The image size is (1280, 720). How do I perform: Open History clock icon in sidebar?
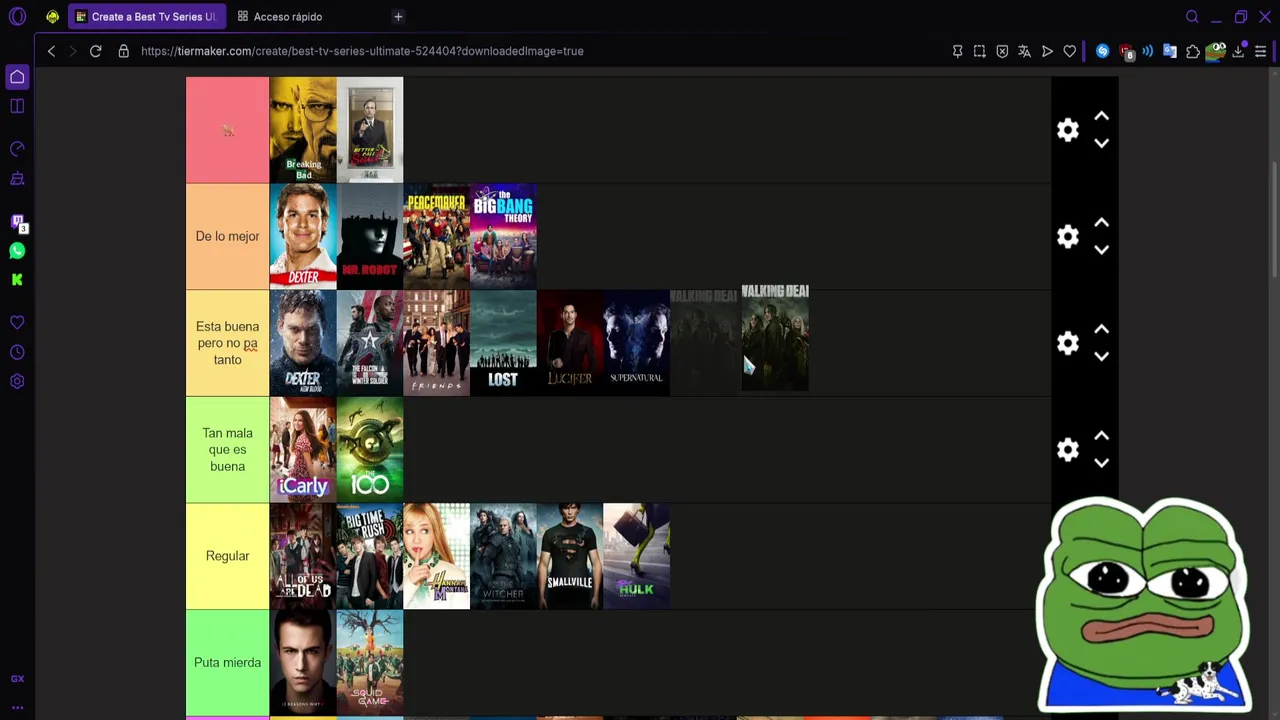[17, 352]
